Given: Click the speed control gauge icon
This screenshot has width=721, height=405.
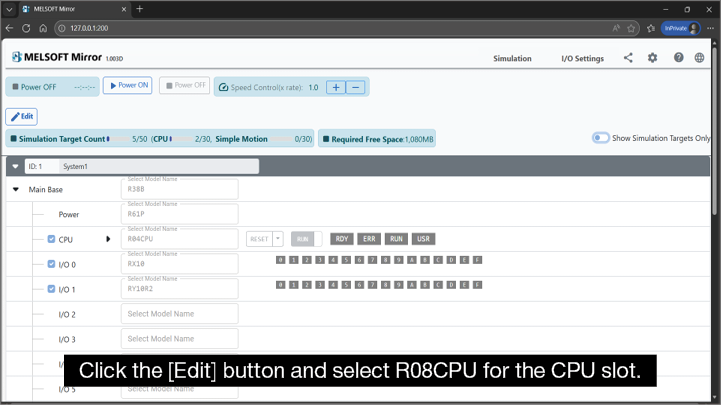Looking at the screenshot, I should [223, 87].
